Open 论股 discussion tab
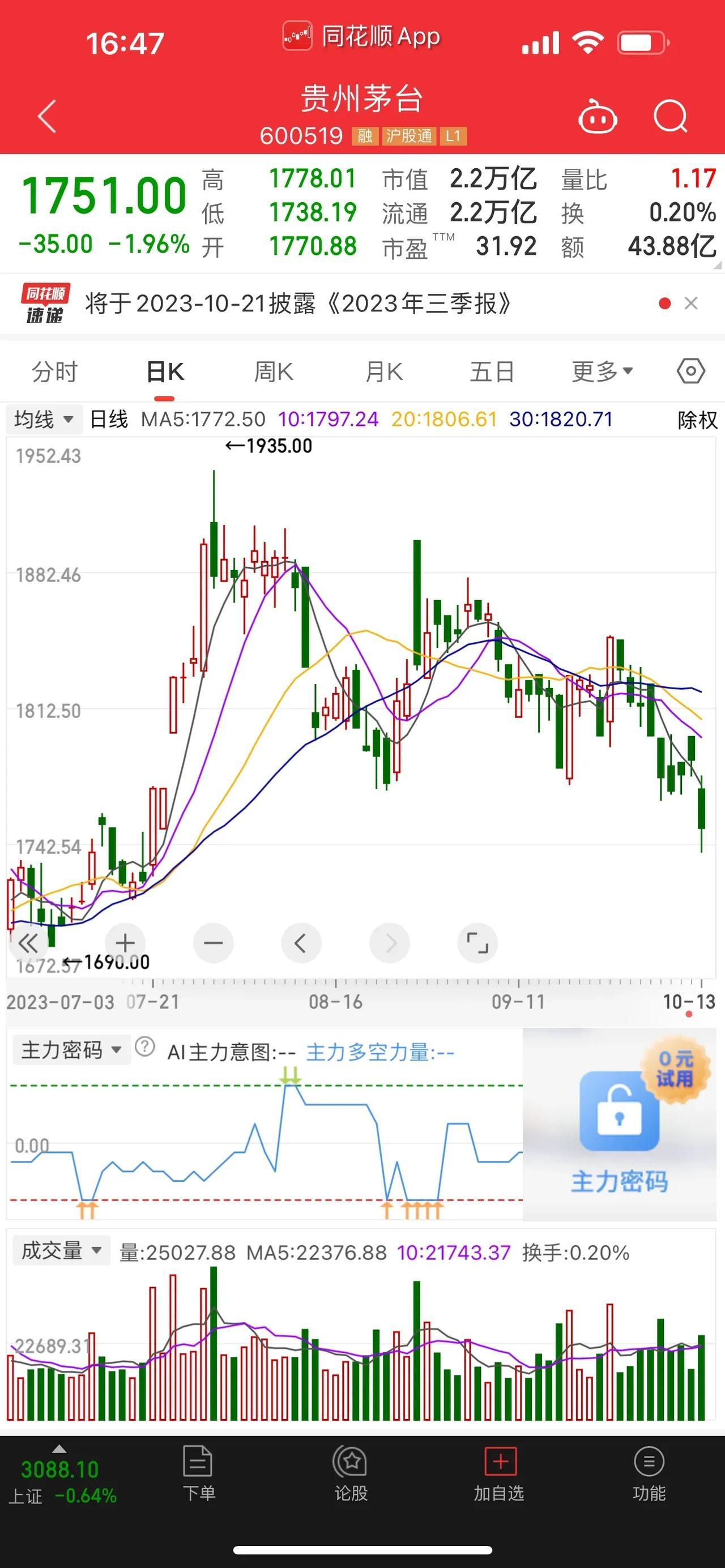This screenshot has width=725, height=1568. click(x=351, y=1473)
